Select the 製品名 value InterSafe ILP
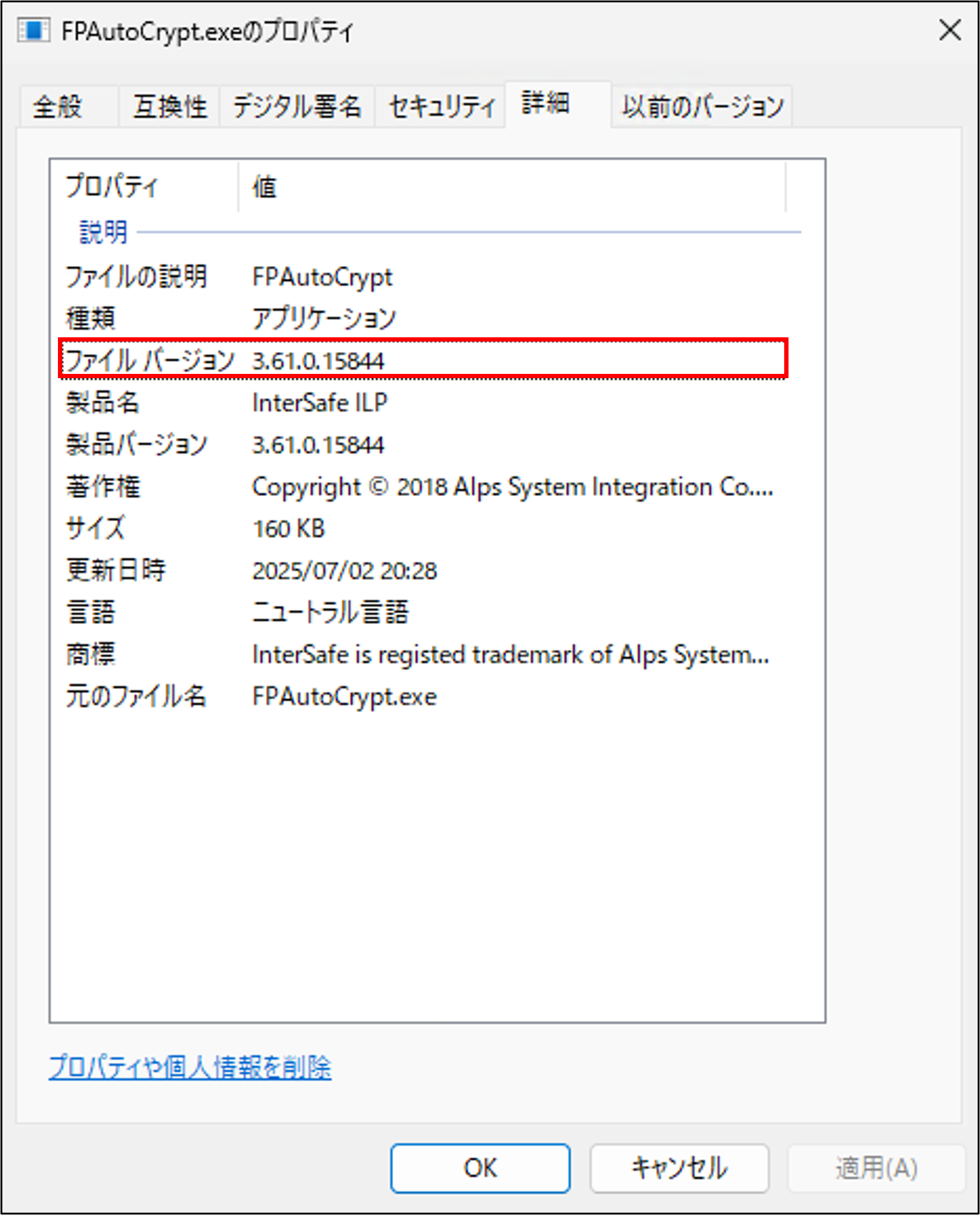980x1215 pixels. point(320,403)
